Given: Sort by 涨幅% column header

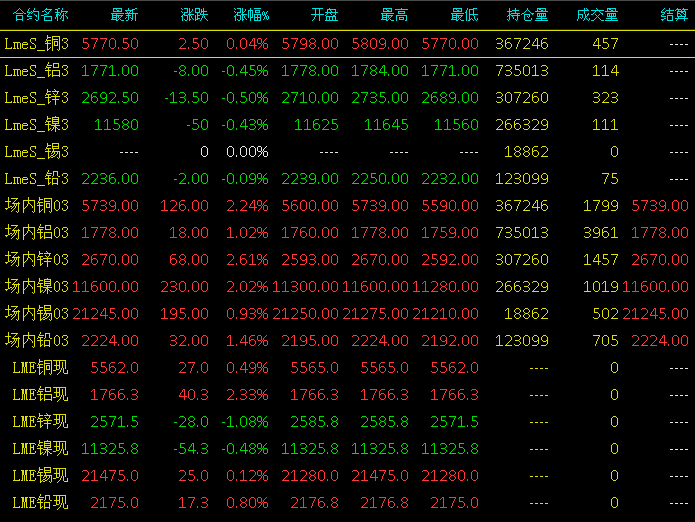Looking at the screenshot, I should pyautogui.click(x=251, y=15).
